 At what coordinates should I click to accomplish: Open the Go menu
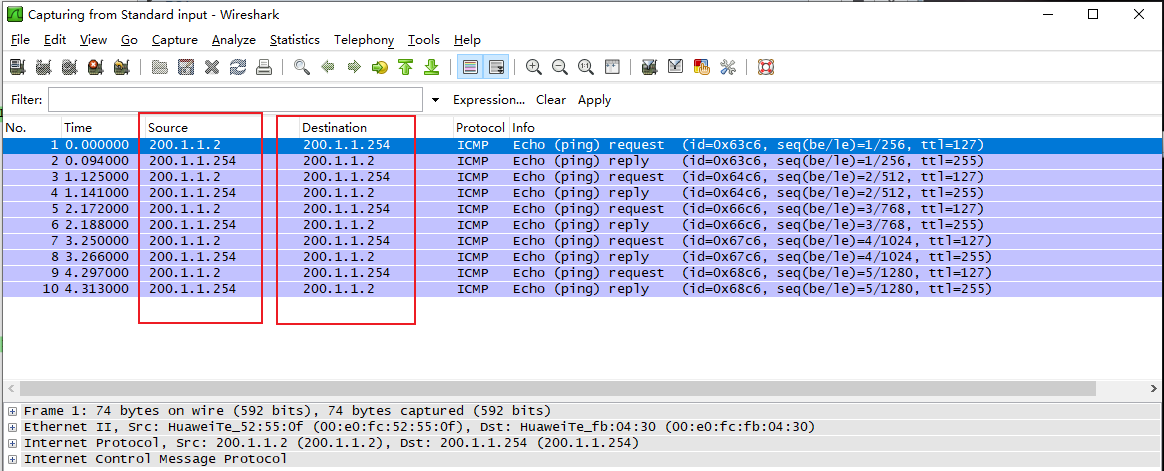pos(129,40)
